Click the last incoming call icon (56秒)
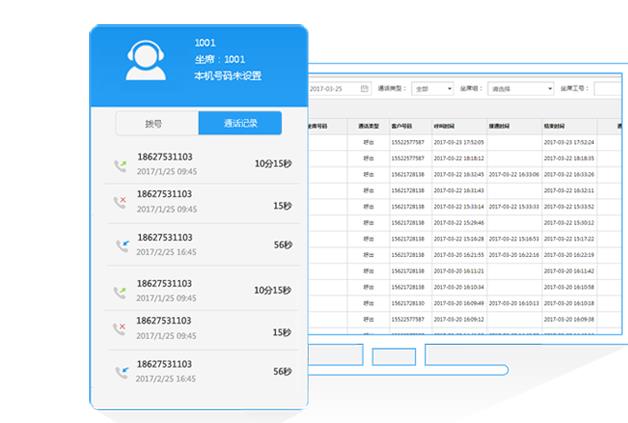Viewport: 628px width, 423px height. point(121,372)
